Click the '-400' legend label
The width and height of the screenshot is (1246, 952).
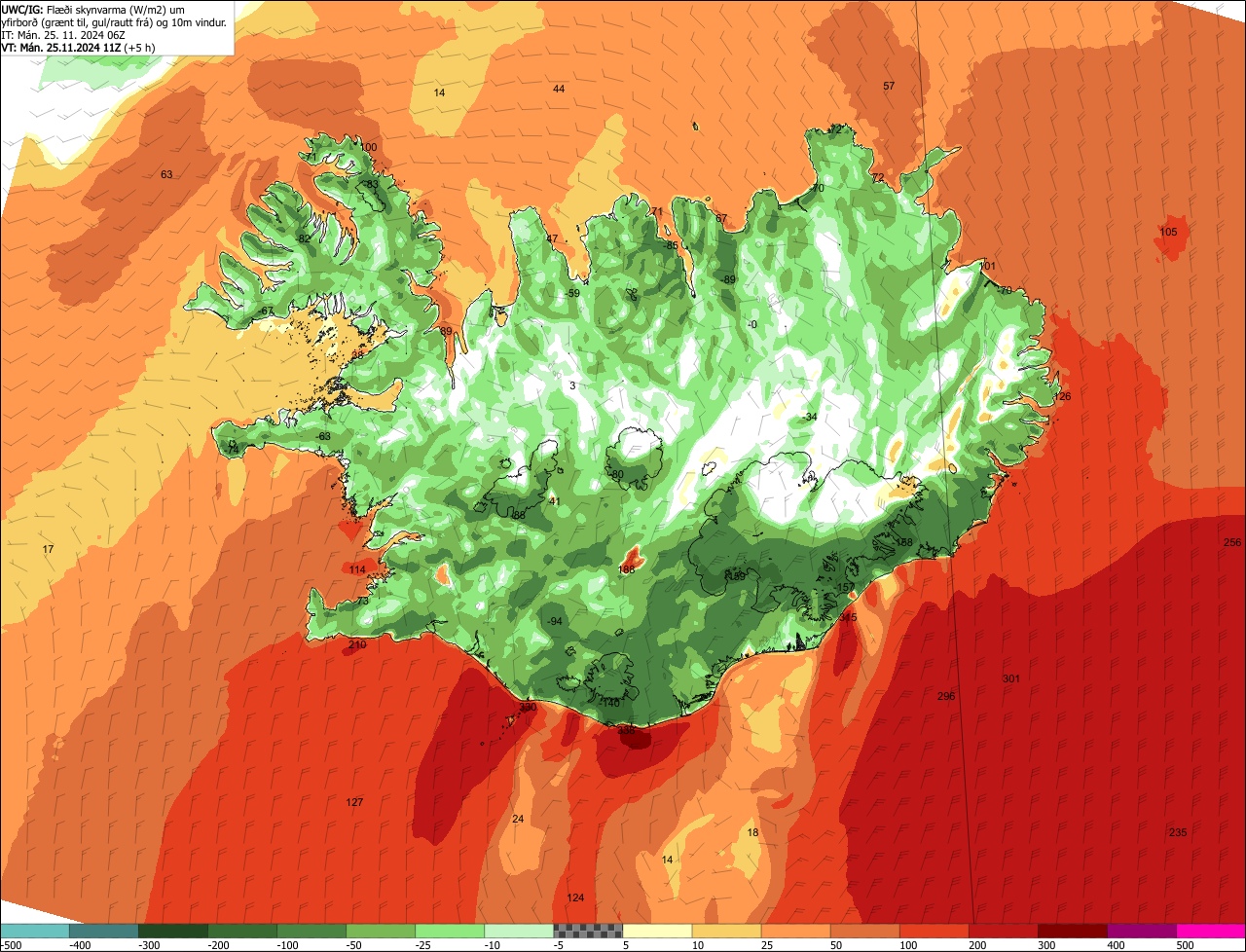pyautogui.click(x=80, y=945)
